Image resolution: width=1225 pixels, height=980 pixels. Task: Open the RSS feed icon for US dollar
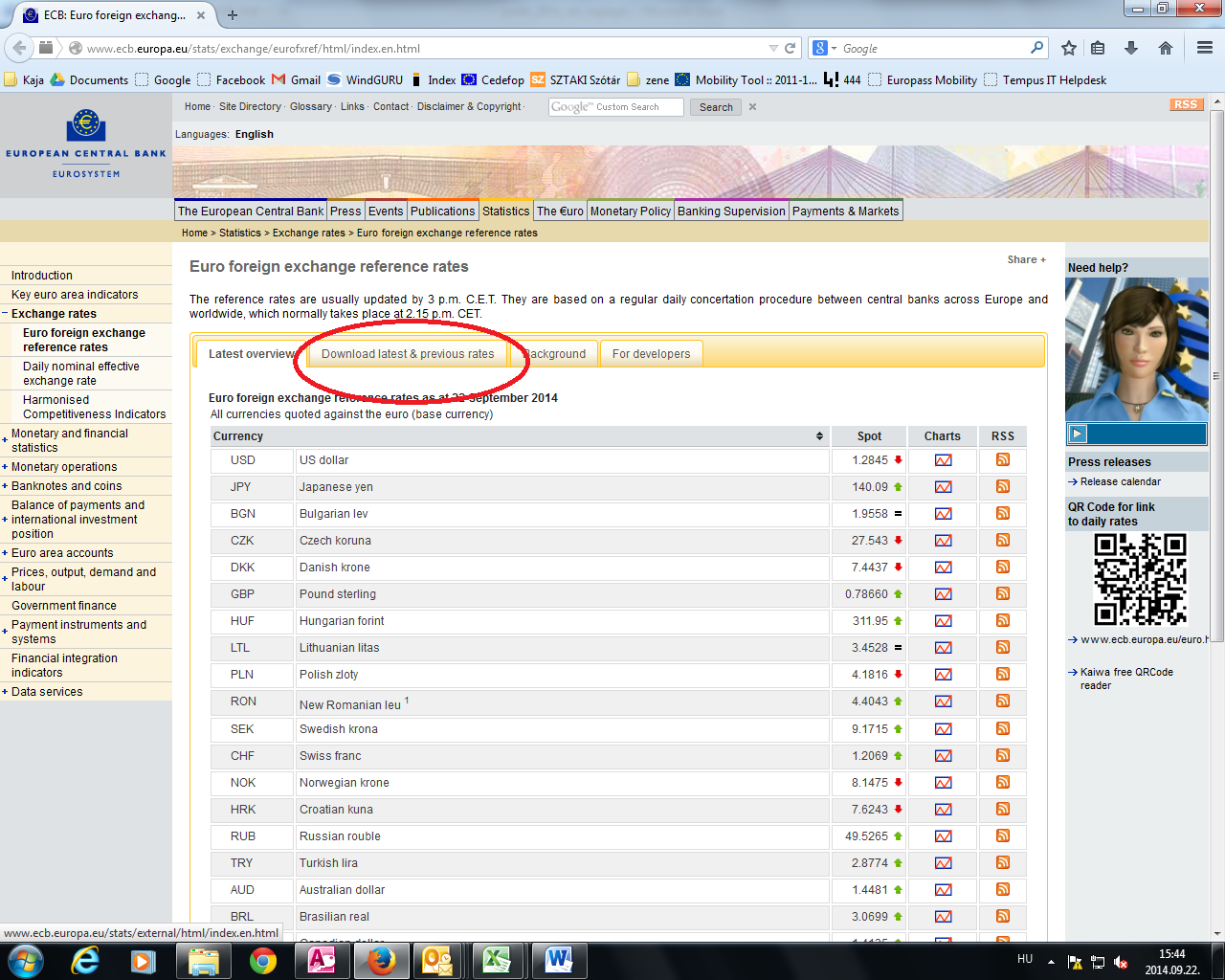(x=1003, y=460)
